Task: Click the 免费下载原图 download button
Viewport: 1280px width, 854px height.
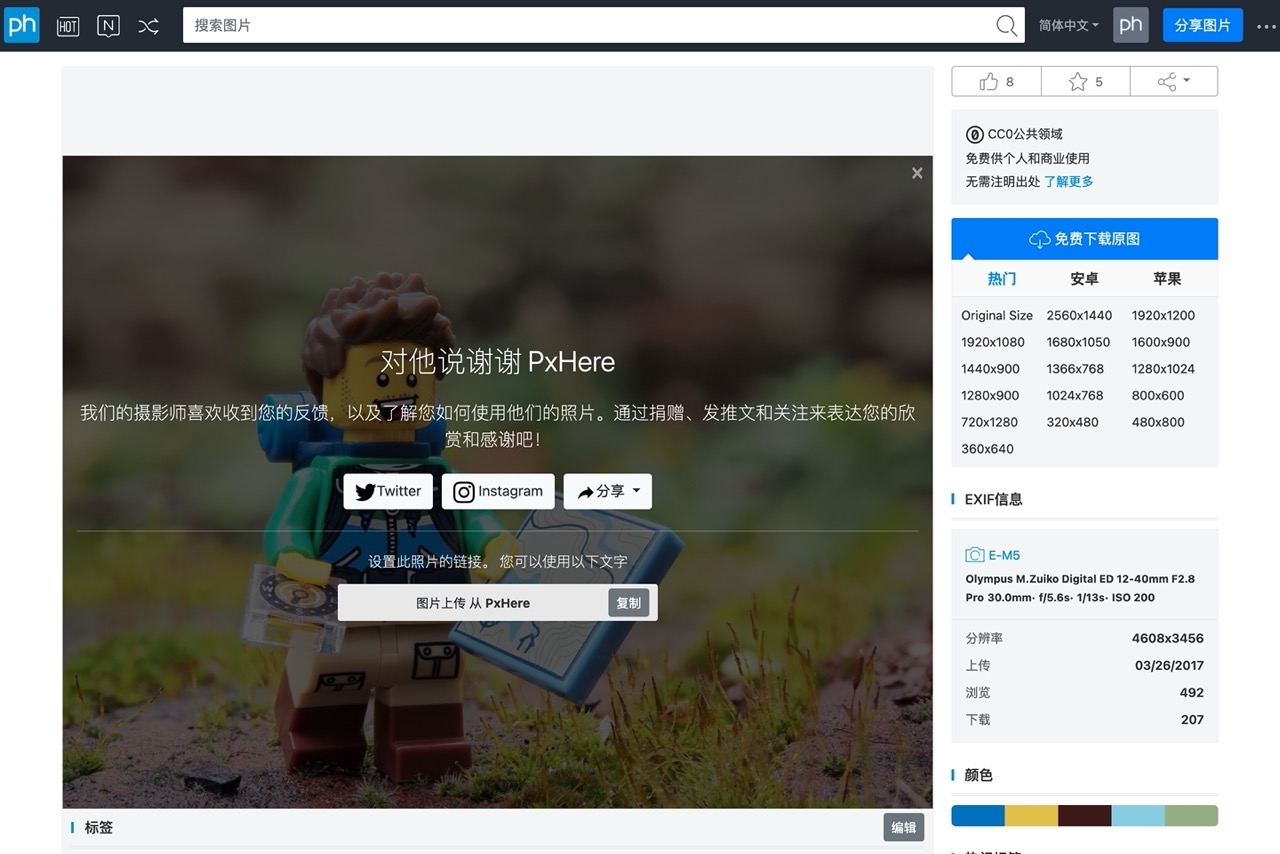Action: [x=1084, y=239]
